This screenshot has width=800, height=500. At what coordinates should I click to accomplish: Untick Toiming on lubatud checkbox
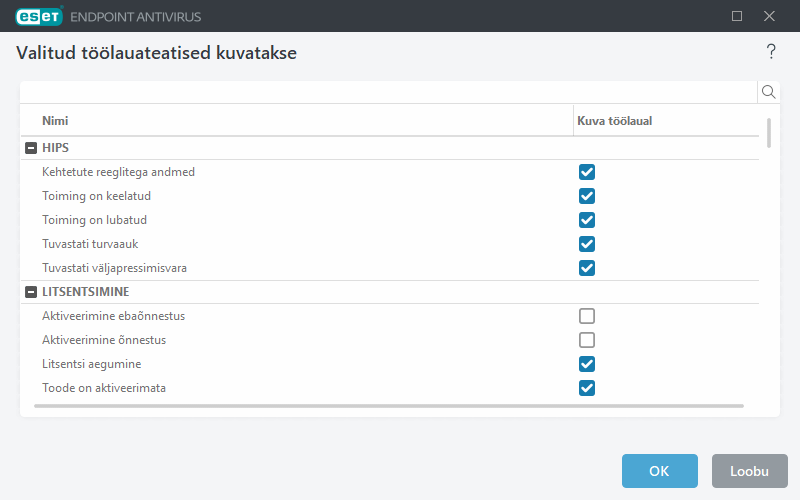587,220
